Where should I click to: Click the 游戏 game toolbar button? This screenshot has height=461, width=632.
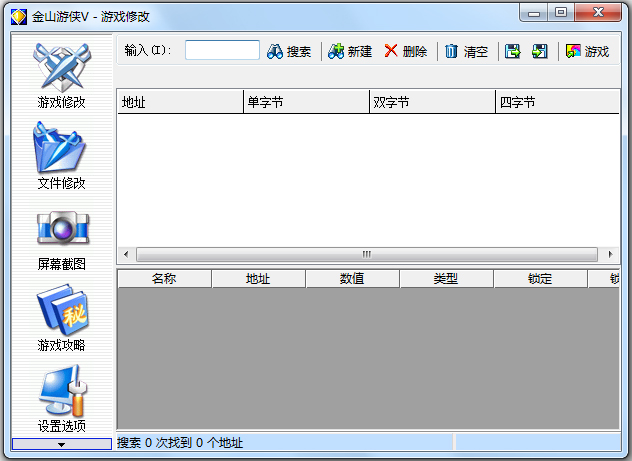click(x=587, y=51)
